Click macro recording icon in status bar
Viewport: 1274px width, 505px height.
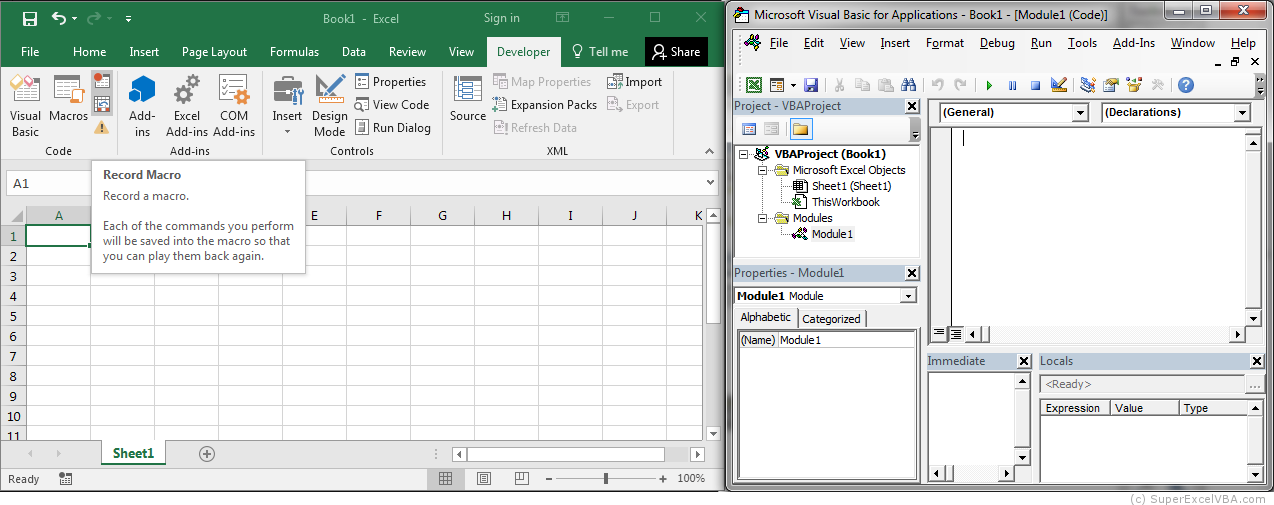coord(65,479)
